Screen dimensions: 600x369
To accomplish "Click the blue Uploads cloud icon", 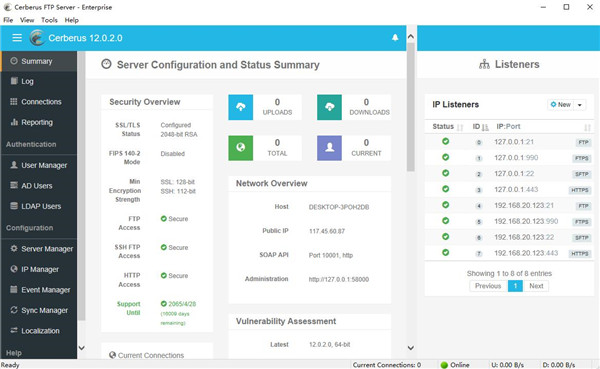I will click(x=241, y=107).
